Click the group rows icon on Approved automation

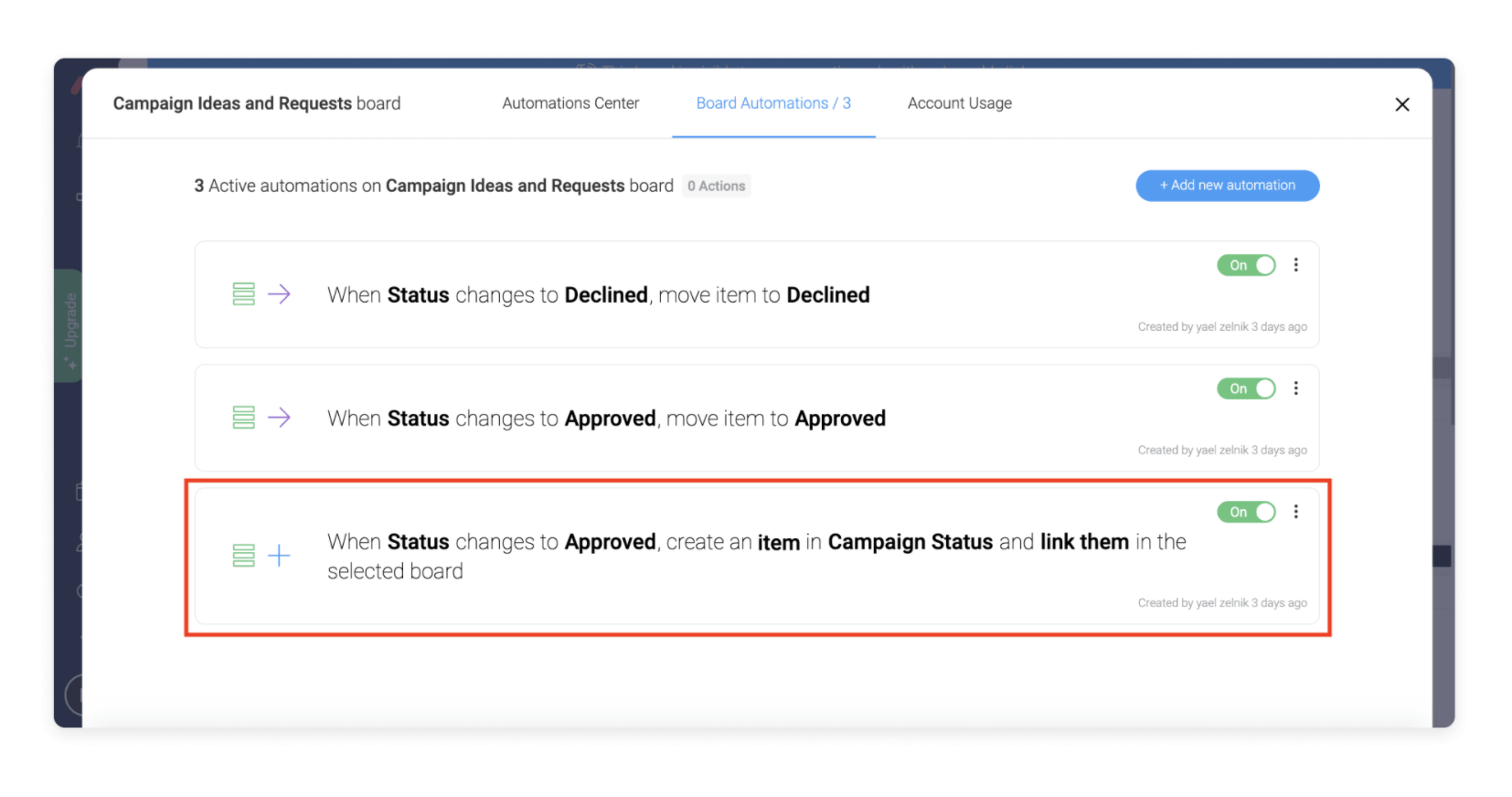(243, 418)
